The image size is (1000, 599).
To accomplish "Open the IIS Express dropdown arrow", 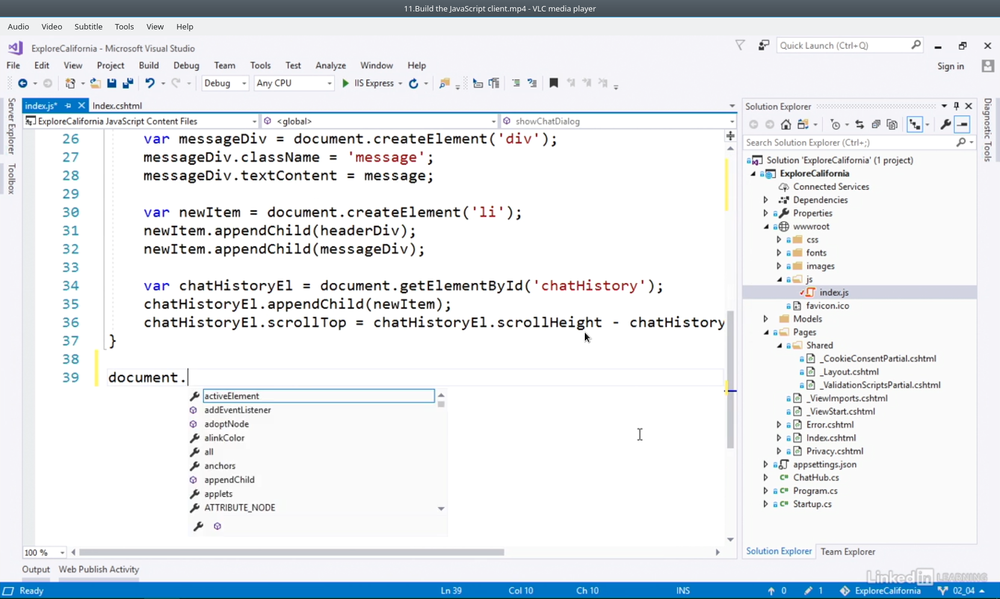I will coord(400,84).
